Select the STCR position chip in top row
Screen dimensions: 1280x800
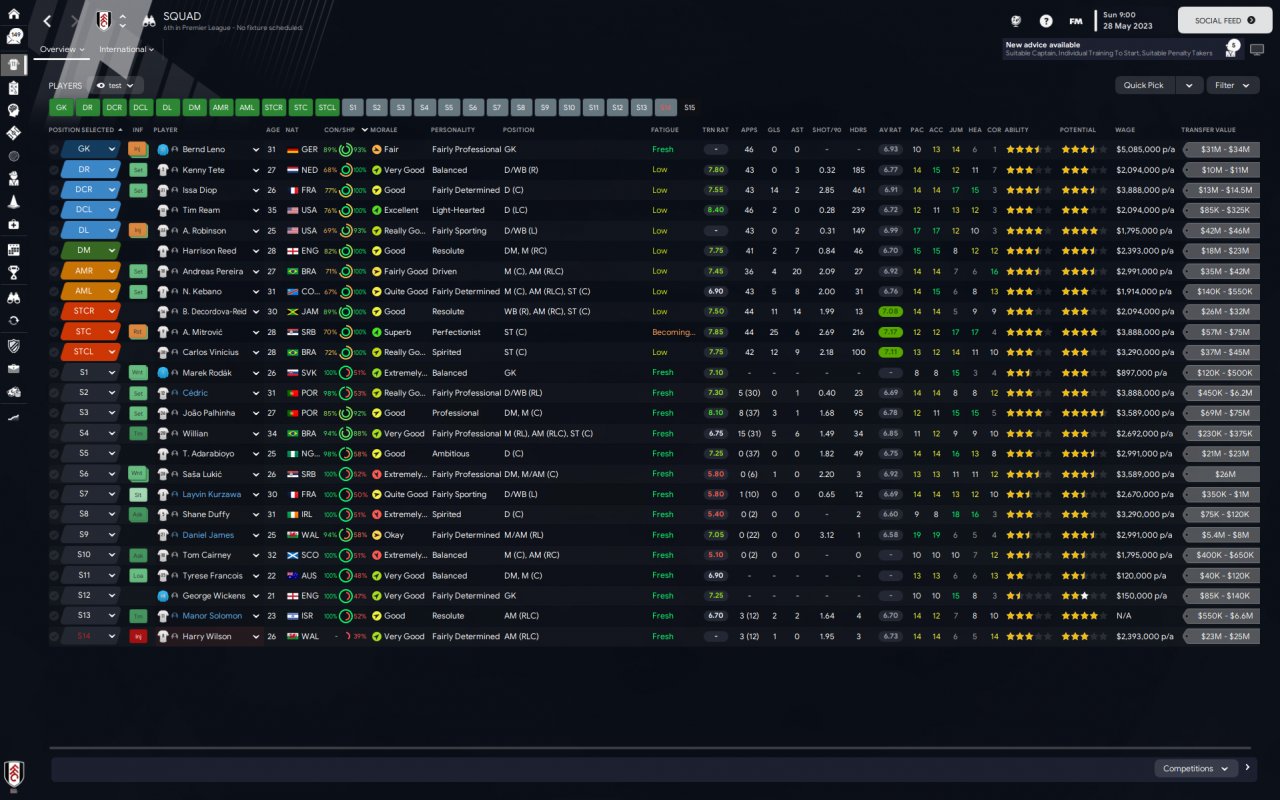pos(273,107)
